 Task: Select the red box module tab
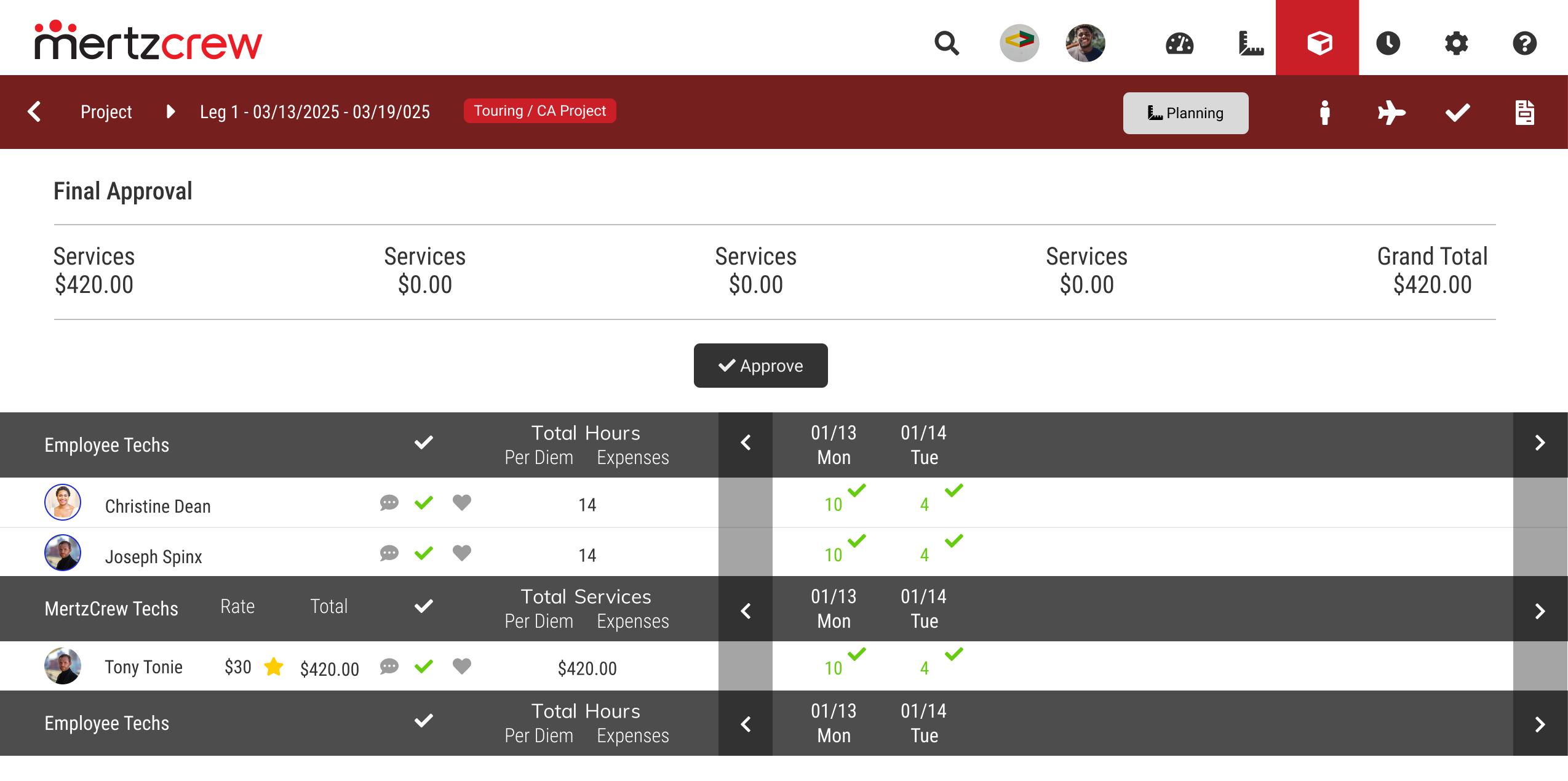pyautogui.click(x=1318, y=43)
